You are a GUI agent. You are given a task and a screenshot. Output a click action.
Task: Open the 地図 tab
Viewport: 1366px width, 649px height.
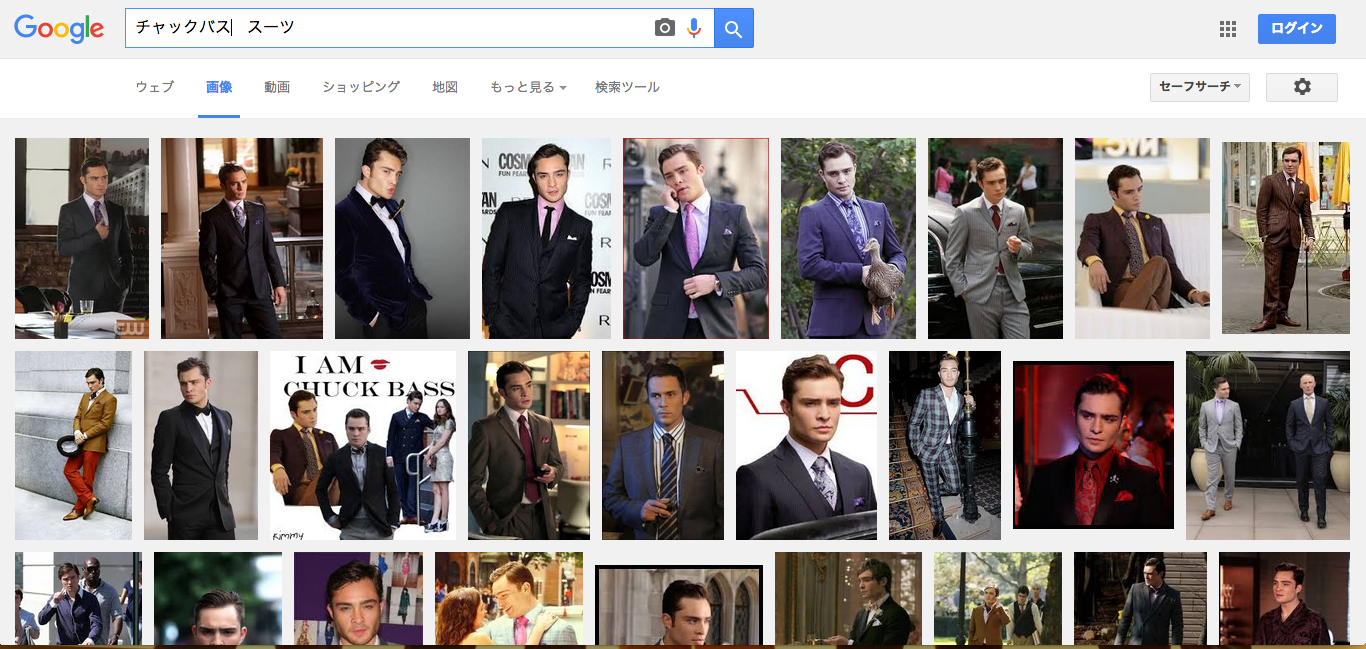tap(445, 87)
